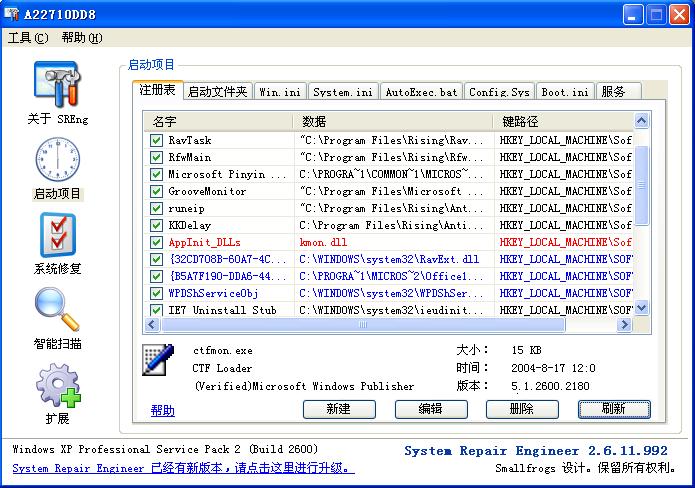Toggle the GrooveMonitor entry checkbox

click(x=156, y=191)
